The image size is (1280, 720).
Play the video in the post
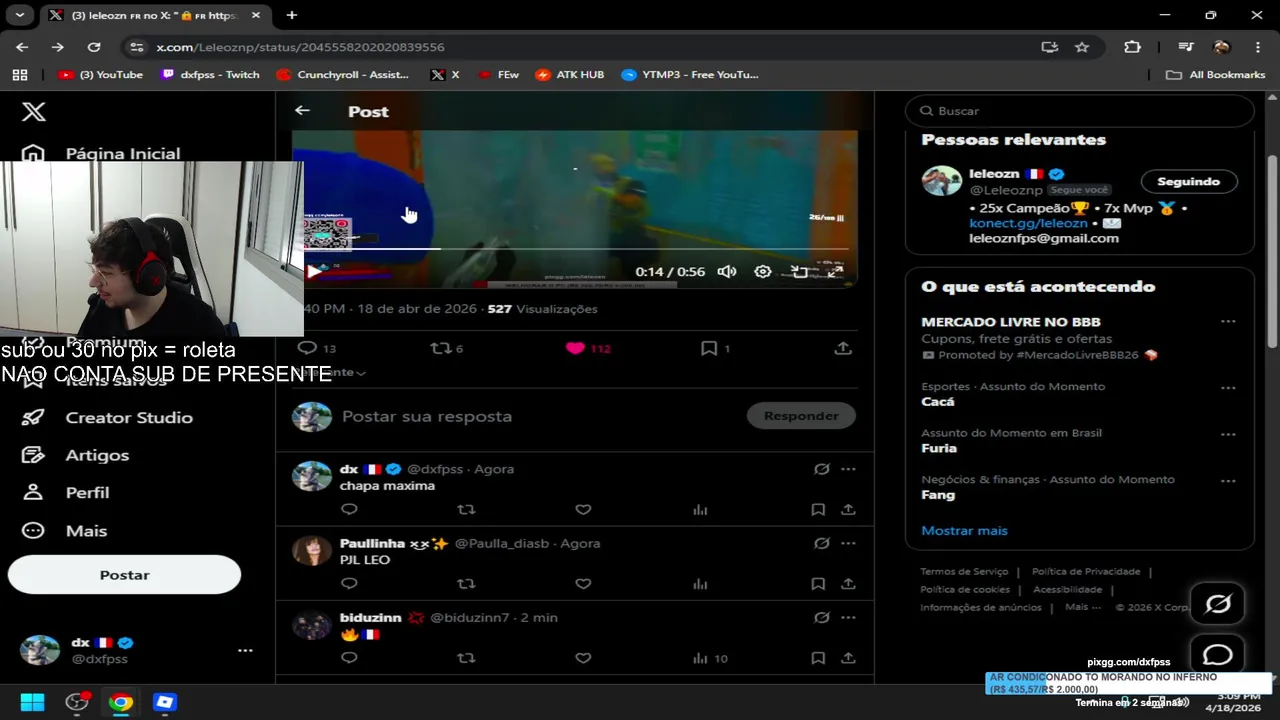coord(314,271)
